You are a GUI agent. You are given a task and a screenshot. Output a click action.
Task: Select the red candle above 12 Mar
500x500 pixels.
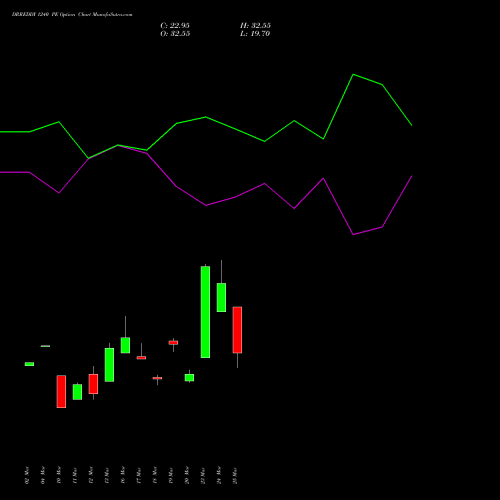pos(93,384)
